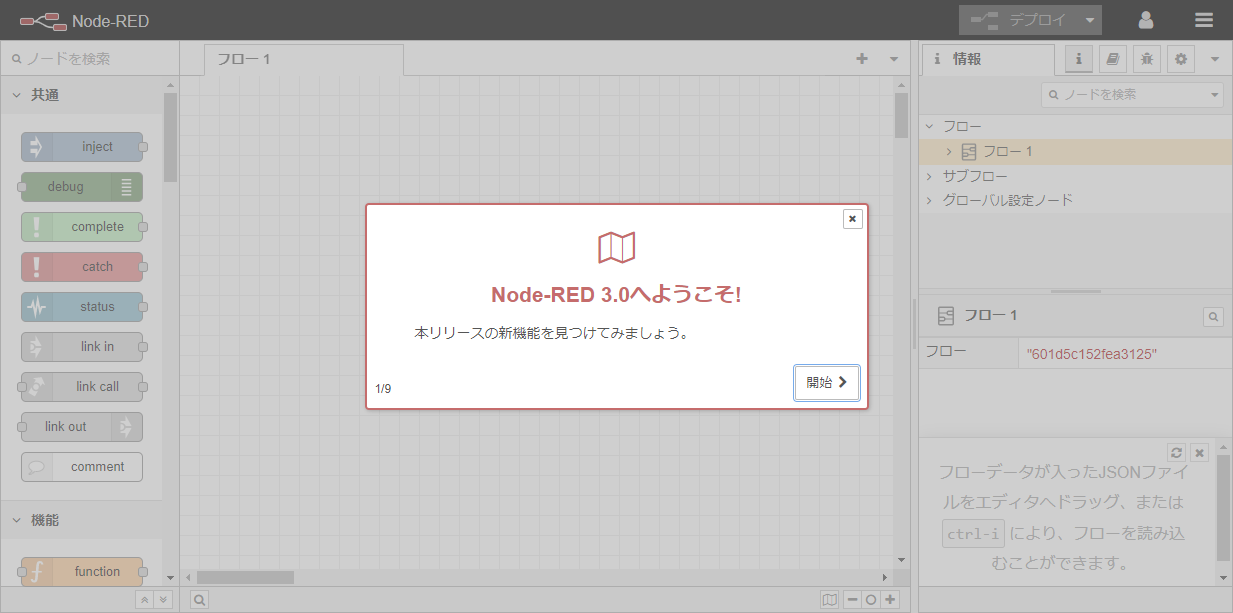The height and width of the screenshot is (613, 1233).
Task: Zoom out on the canvas
Action: (x=852, y=600)
